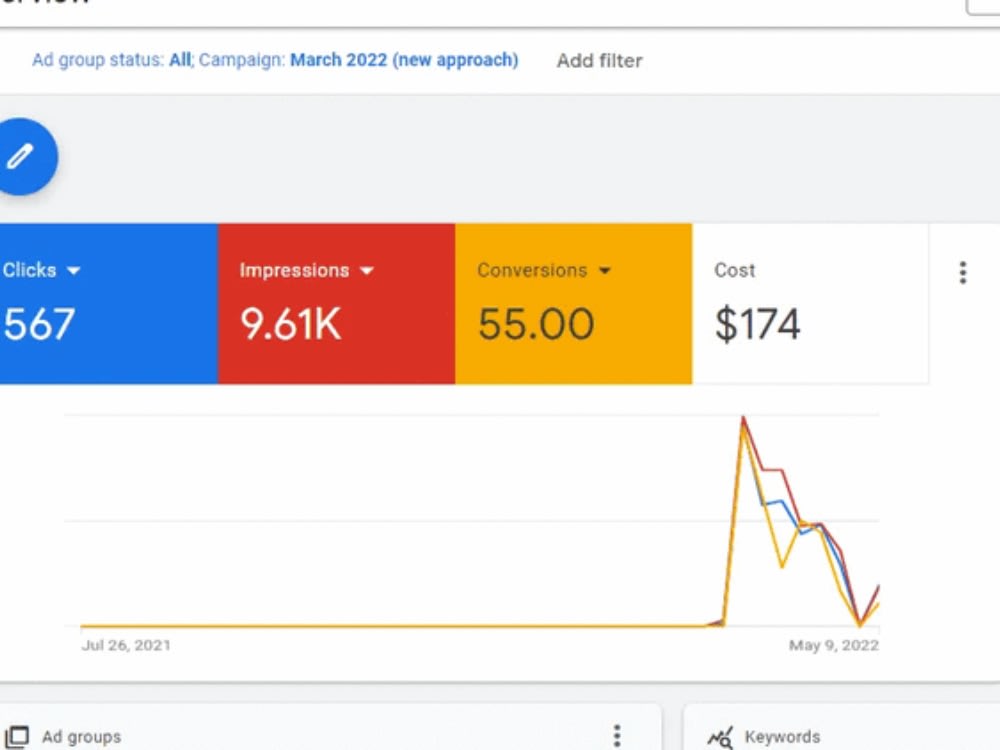Viewport: 1000px width, 750px height.
Task: Expand the Conversions metric dropdown arrow
Action: tap(605, 270)
